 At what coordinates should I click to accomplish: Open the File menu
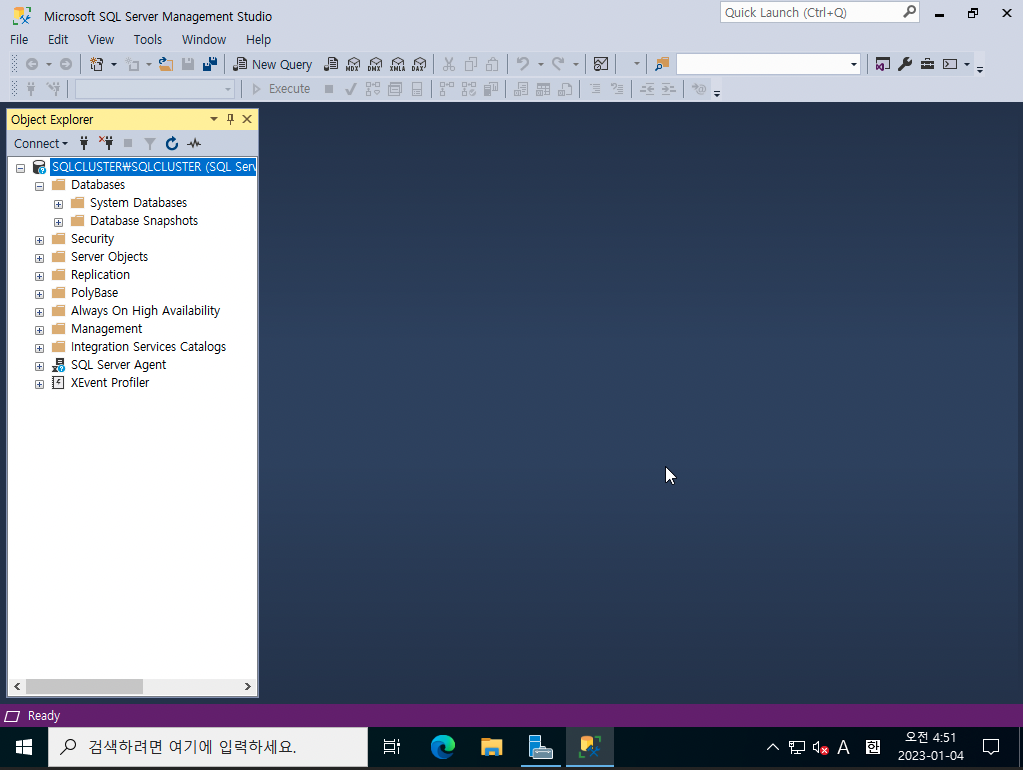click(19, 40)
